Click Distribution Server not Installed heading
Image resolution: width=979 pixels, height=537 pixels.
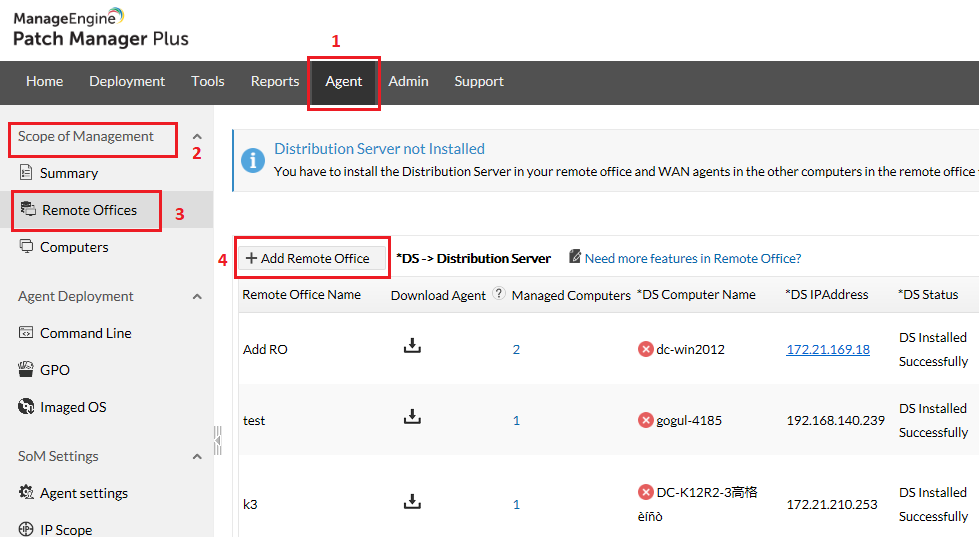point(379,149)
